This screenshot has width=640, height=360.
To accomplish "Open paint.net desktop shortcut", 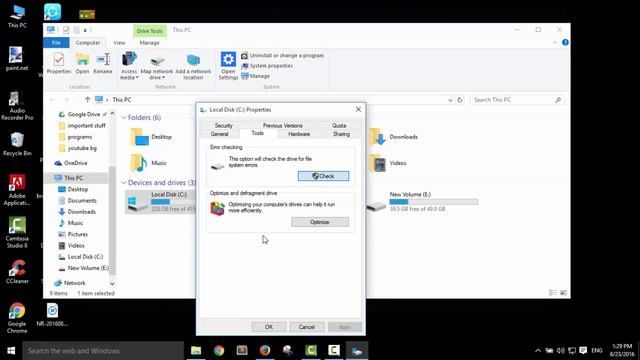I will click(17, 59).
